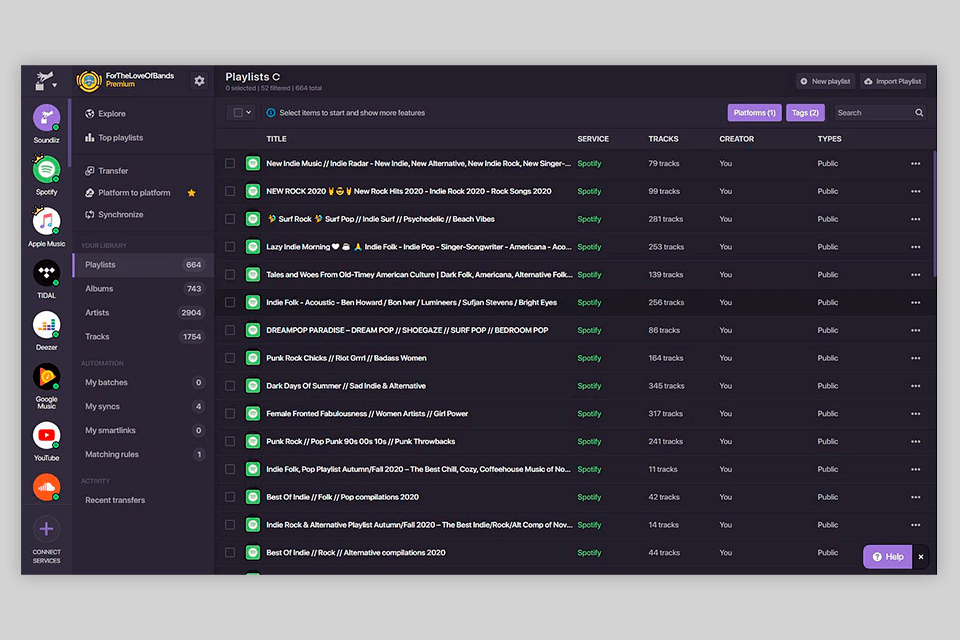
Task: Select the Deezer service icon
Action: click(47, 325)
